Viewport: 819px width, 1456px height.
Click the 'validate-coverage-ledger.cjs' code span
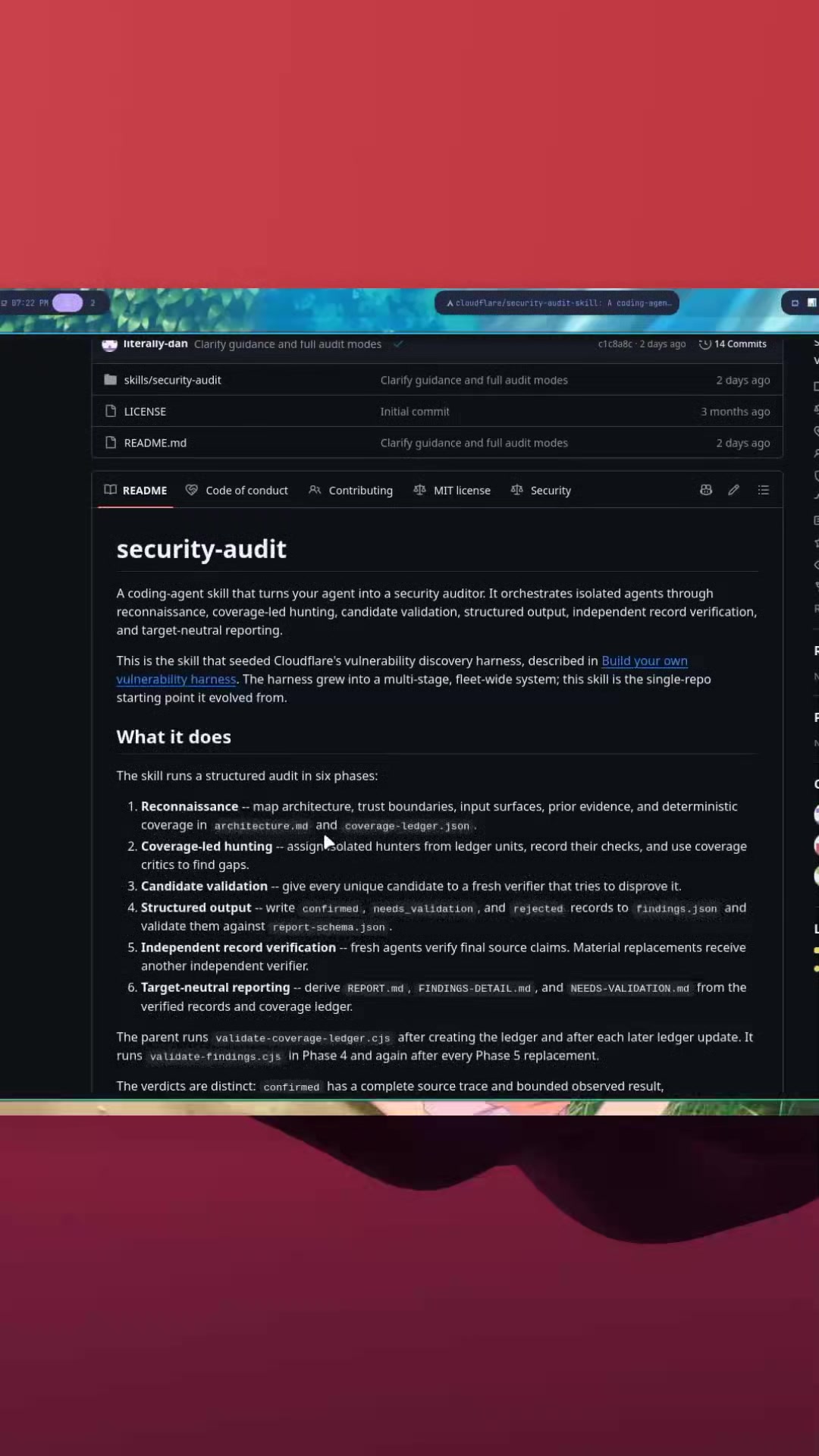(x=303, y=1038)
